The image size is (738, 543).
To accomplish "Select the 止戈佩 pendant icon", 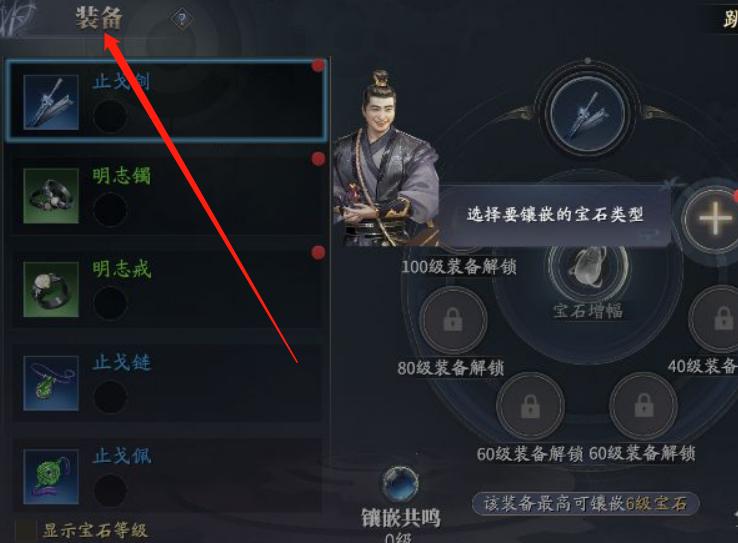I will [x=51, y=476].
